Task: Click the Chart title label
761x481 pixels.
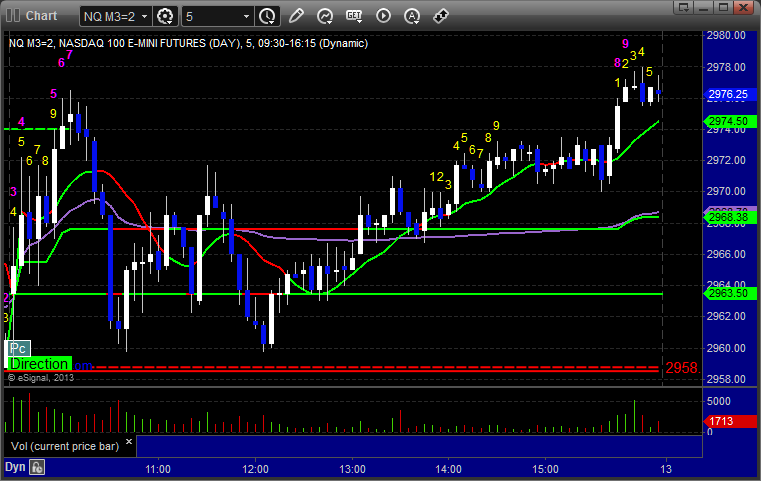Action: click(x=41, y=16)
